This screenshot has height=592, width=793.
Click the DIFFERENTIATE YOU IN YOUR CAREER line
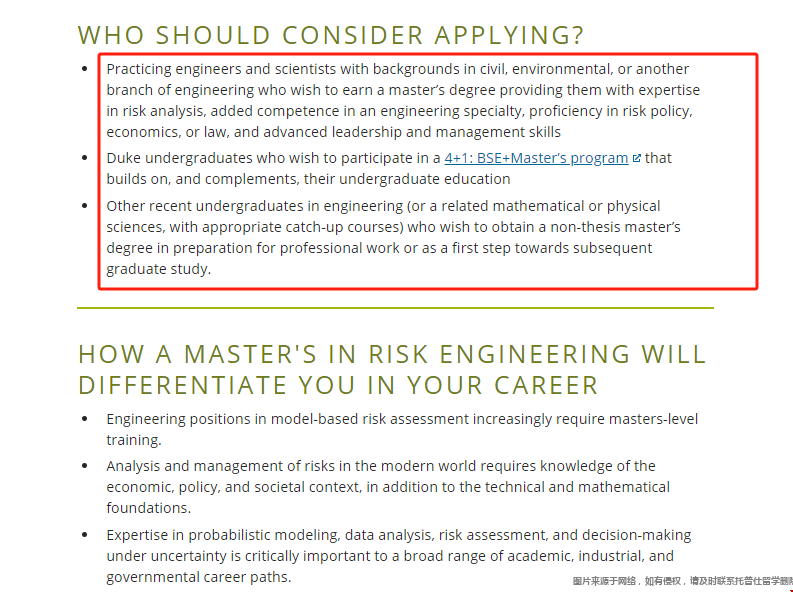pyautogui.click(x=338, y=385)
